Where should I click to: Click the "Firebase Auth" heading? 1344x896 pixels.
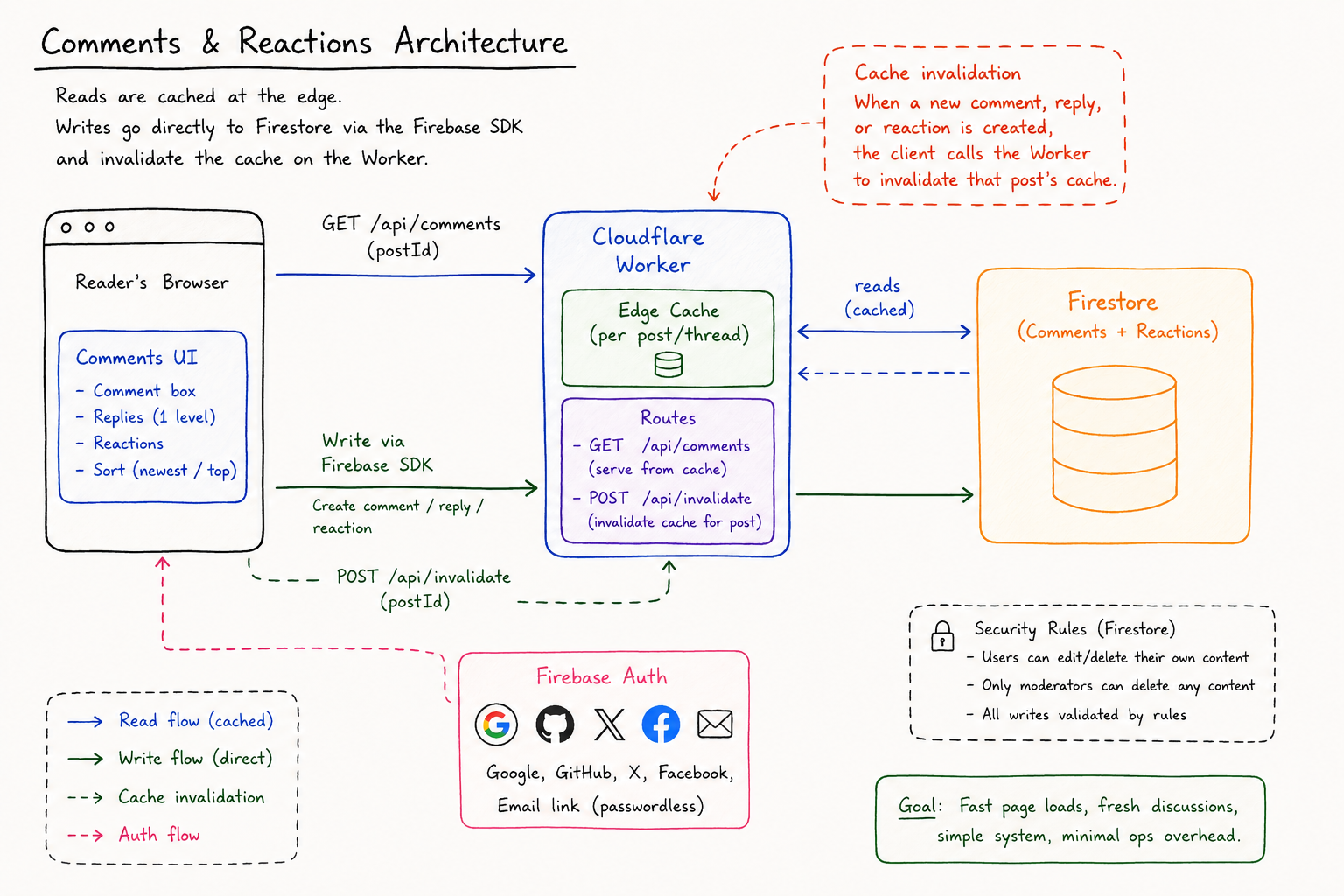602,676
